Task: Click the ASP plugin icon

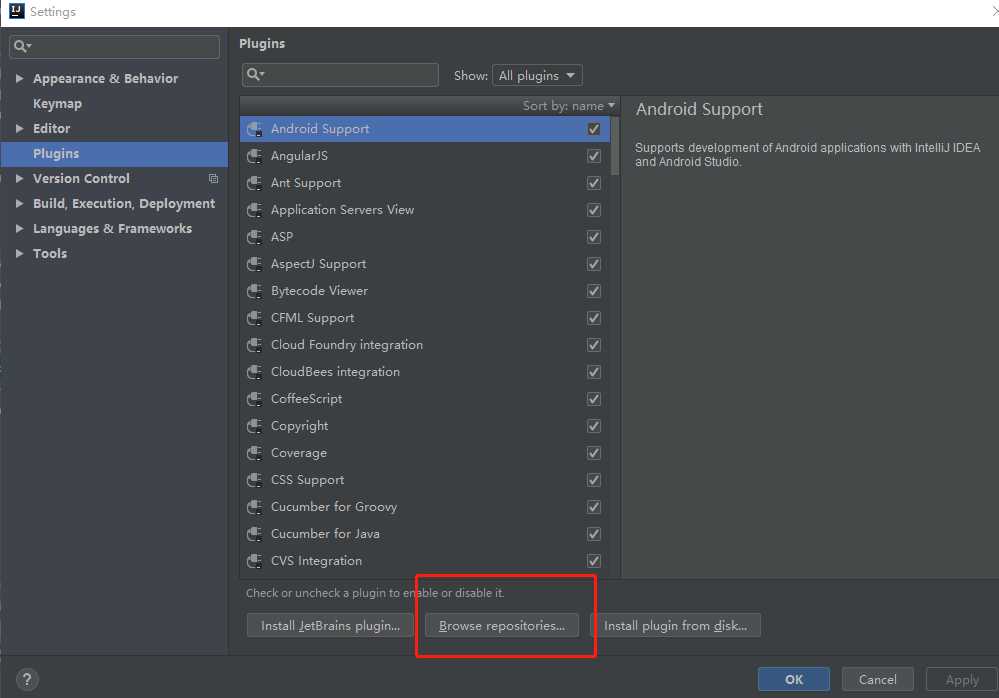Action: (254, 237)
